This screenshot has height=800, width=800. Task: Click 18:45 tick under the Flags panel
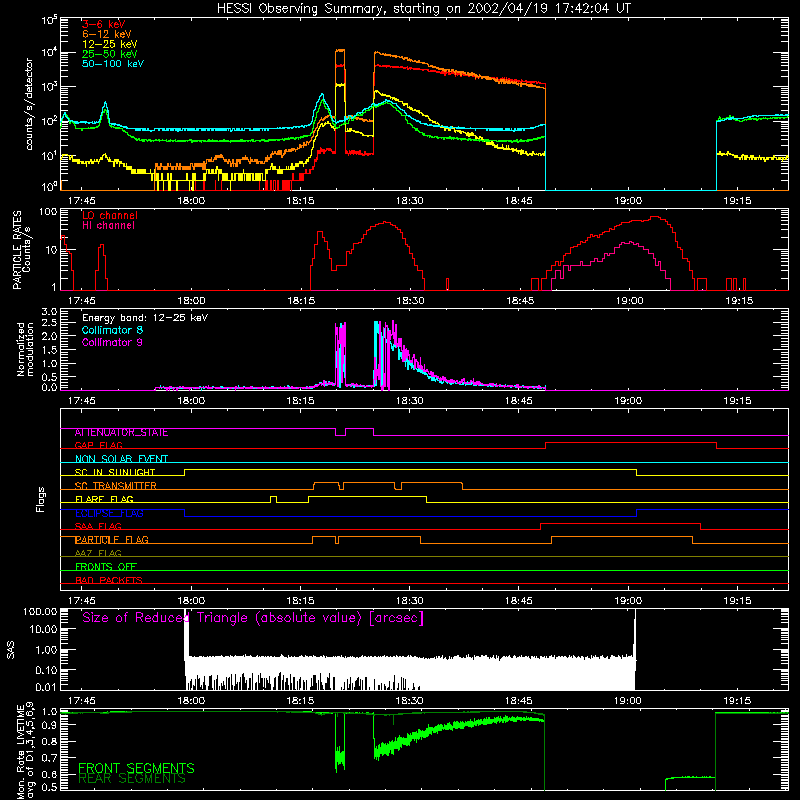click(519, 601)
